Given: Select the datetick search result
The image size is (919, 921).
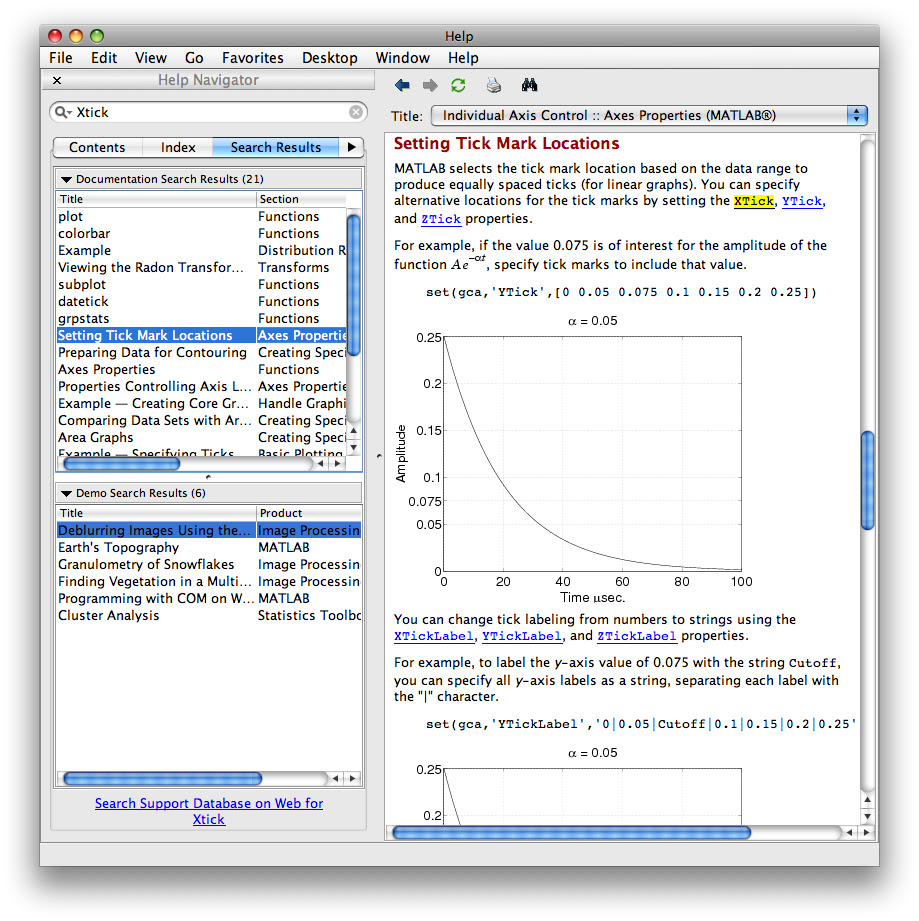Looking at the screenshot, I should point(201,302).
